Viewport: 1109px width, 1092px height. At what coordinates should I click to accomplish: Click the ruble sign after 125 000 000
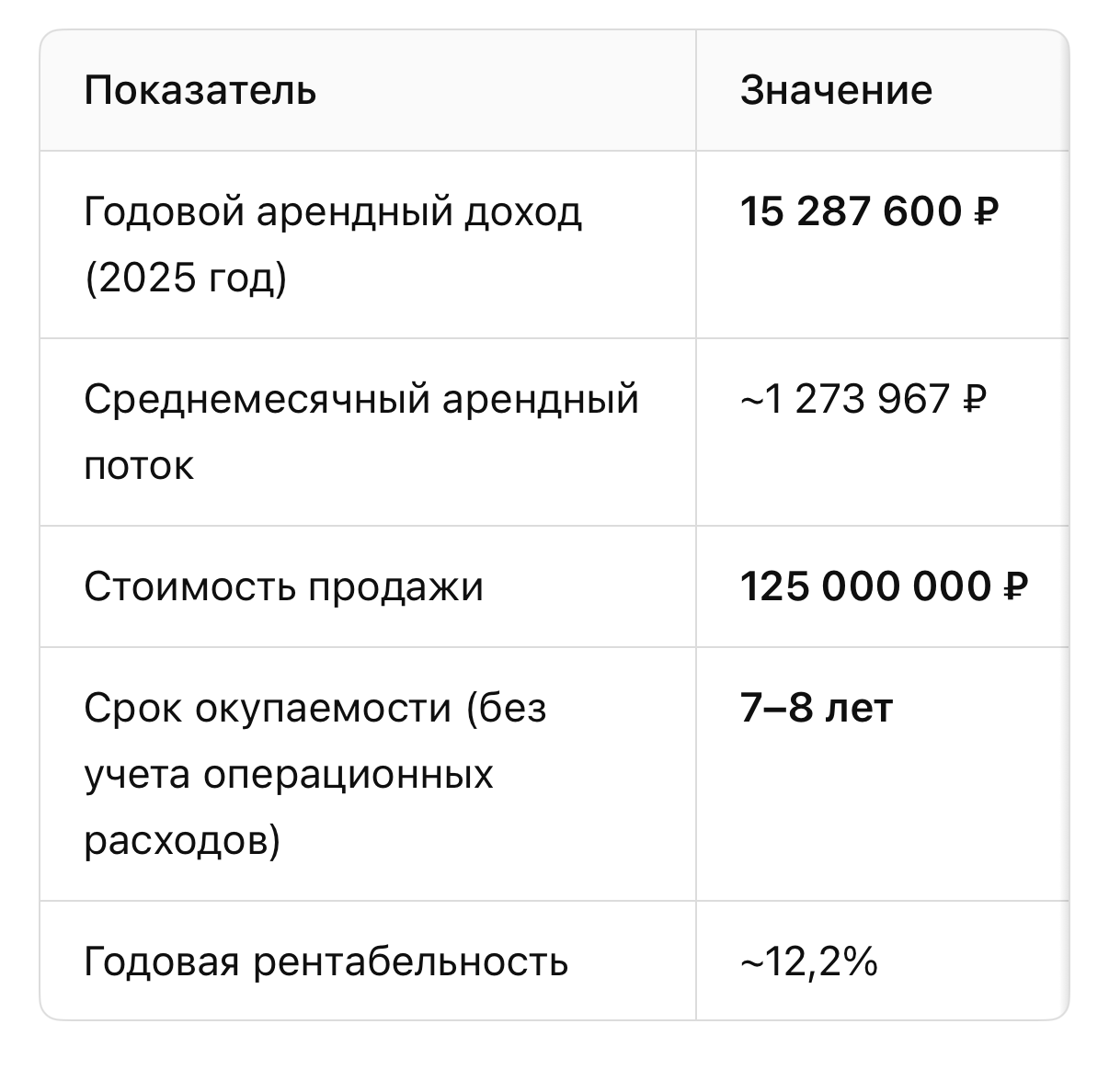pos(1014,587)
